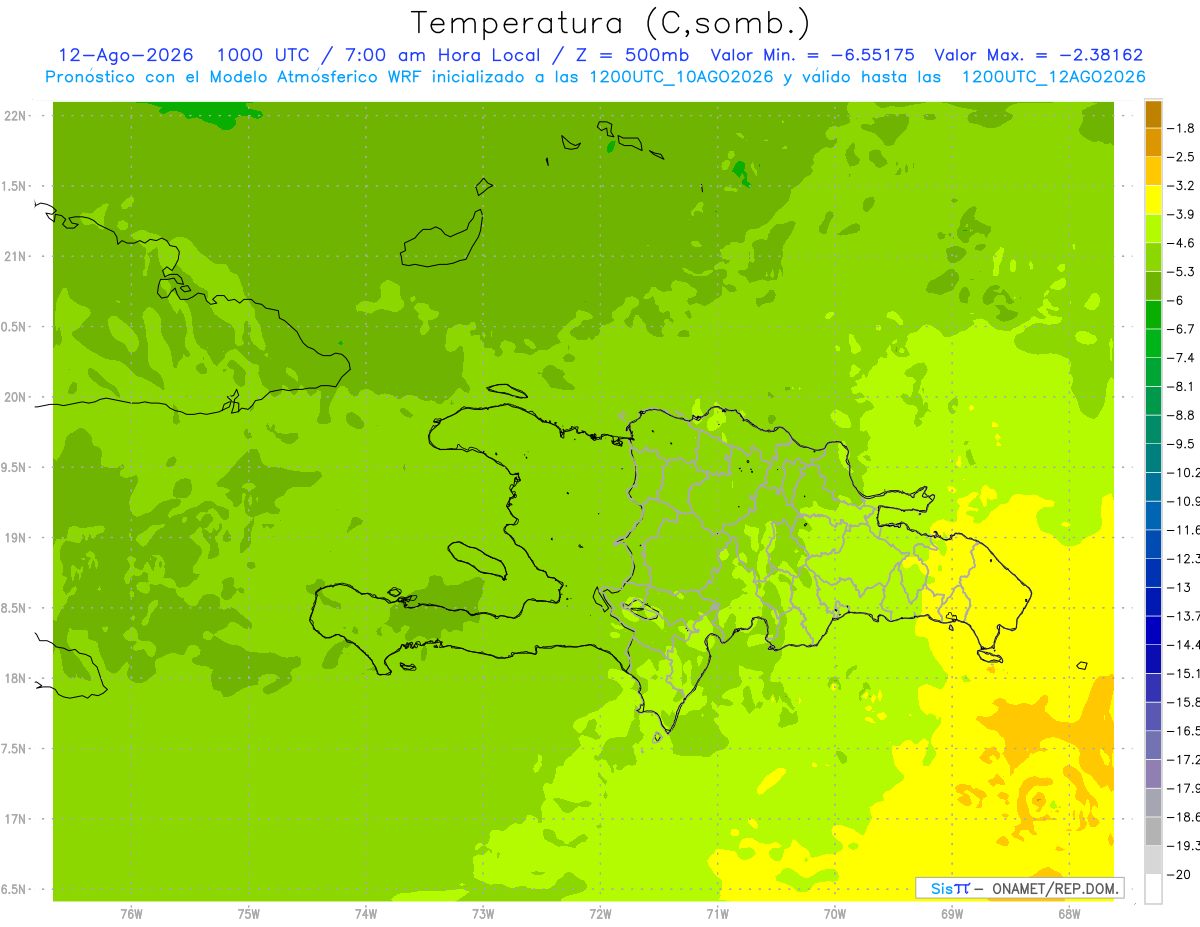The width and height of the screenshot is (1200, 927).
Task: Click the '71W' longitude axis label
Action: [x=717, y=912]
